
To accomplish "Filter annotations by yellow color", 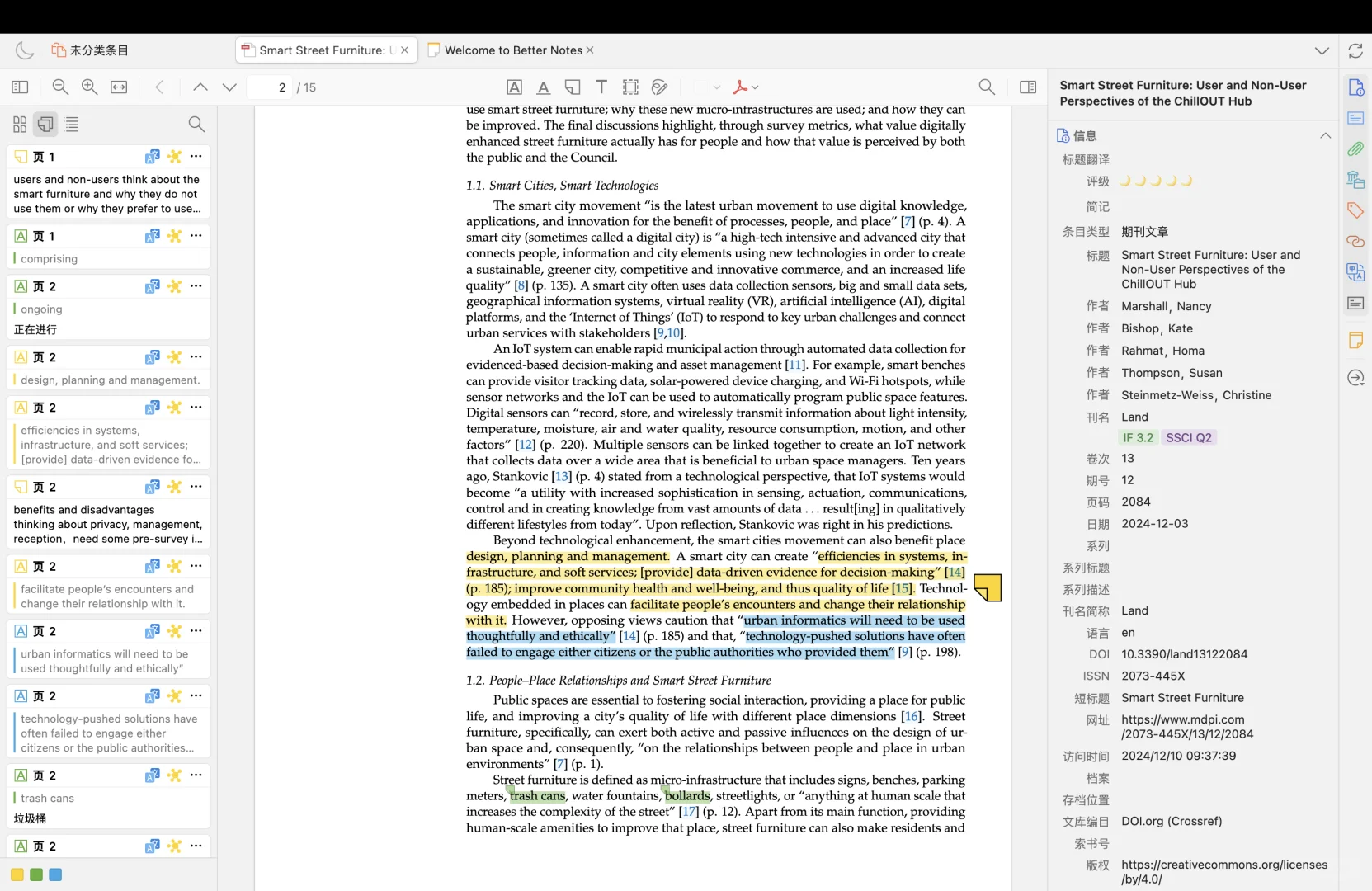I will [17, 874].
